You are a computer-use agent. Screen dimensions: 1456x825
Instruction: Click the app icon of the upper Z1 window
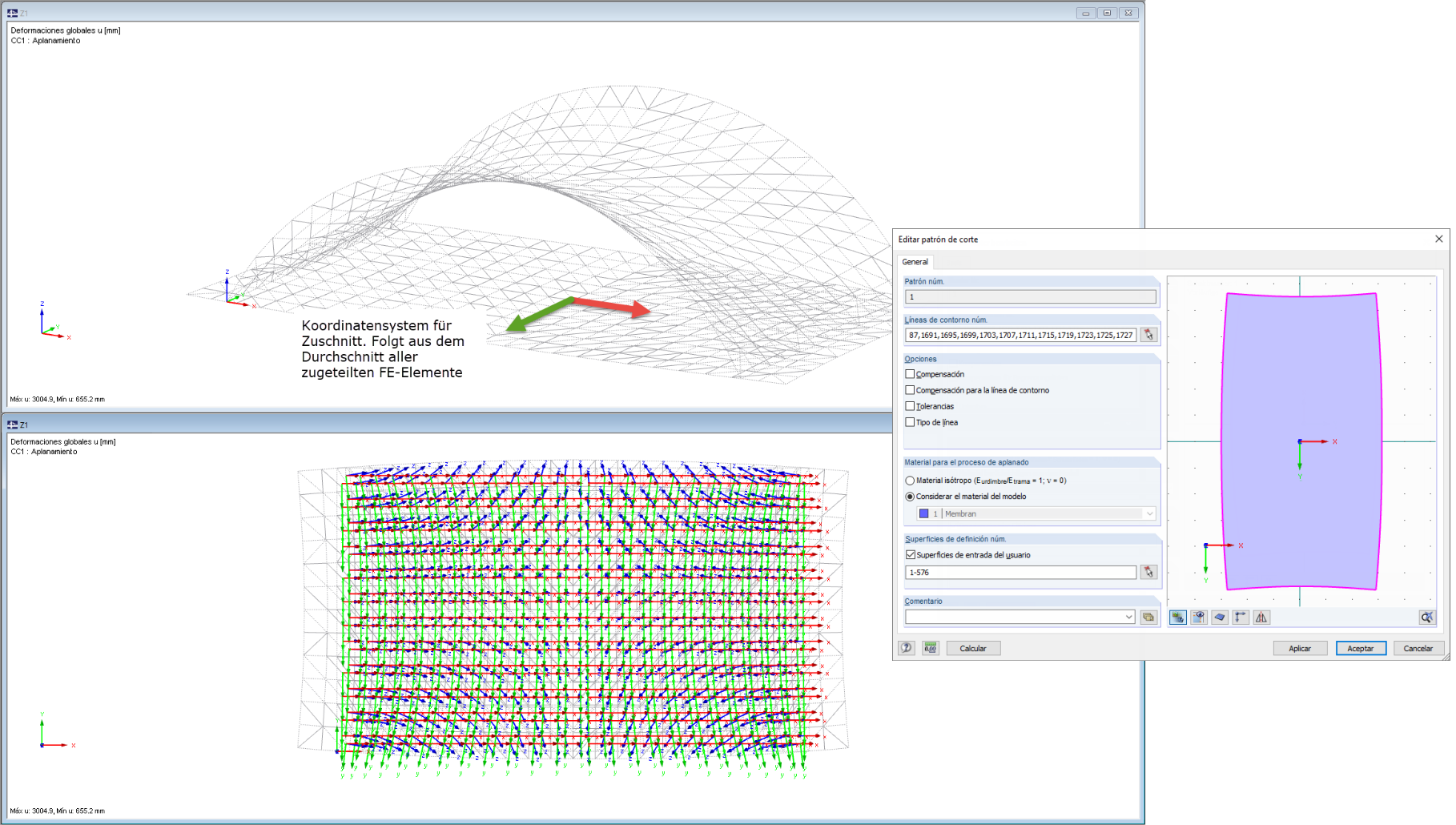(12, 13)
